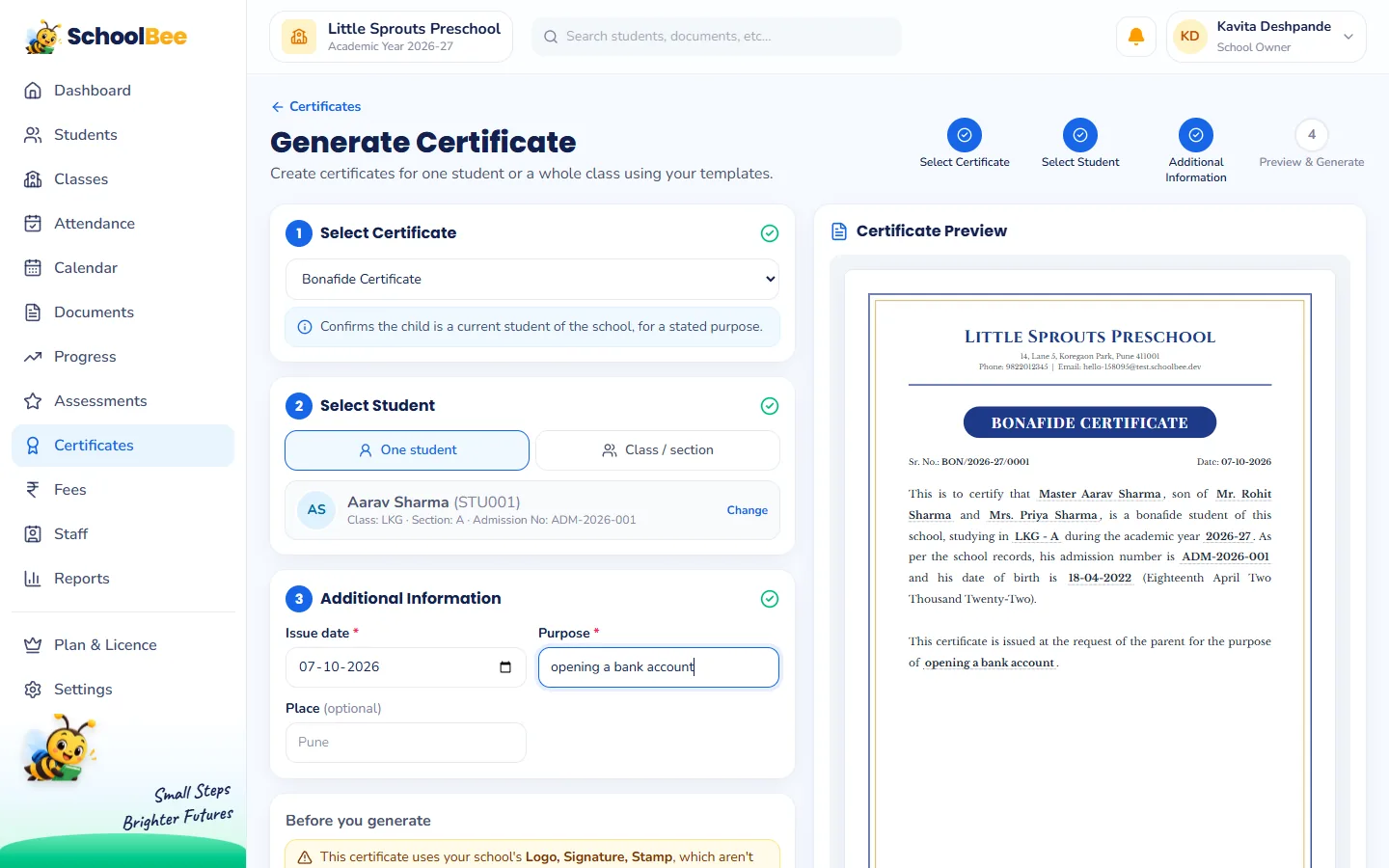The height and width of the screenshot is (868, 1389).
Task: Click the Progress chart icon in sidebar
Action: (x=33, y=357)
